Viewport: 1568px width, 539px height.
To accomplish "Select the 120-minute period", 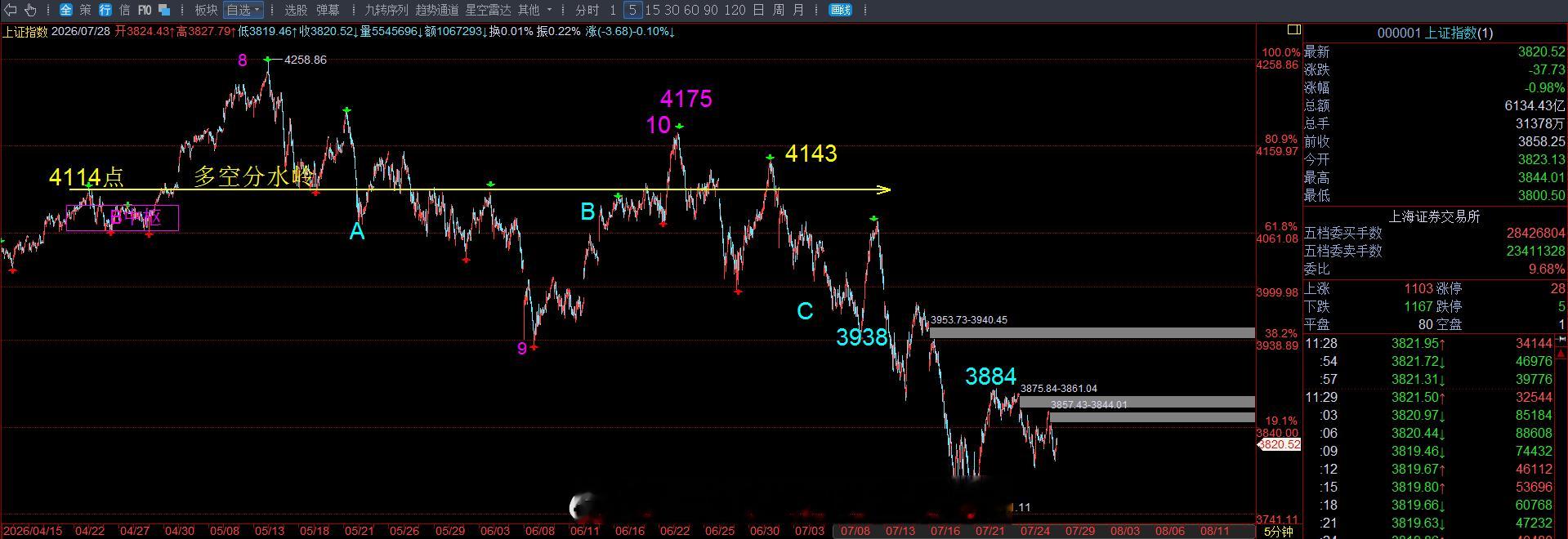I will tap(735, 10).
